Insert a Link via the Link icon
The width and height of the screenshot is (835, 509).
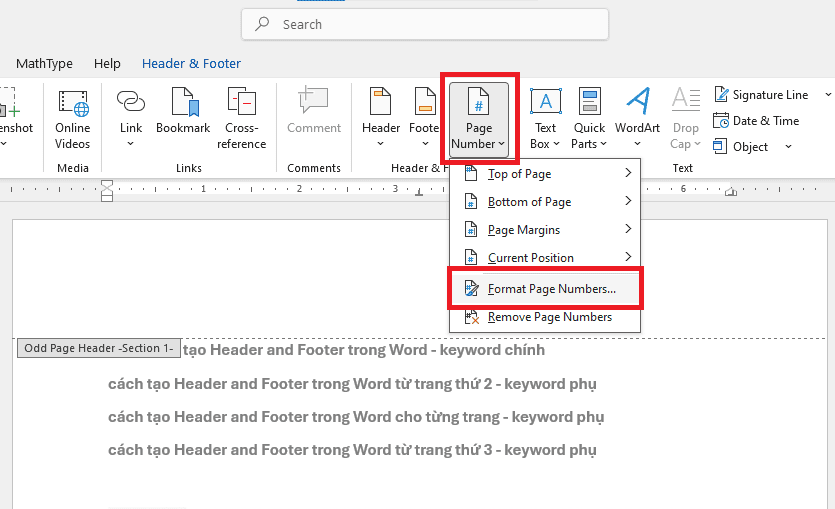(130, 119)
